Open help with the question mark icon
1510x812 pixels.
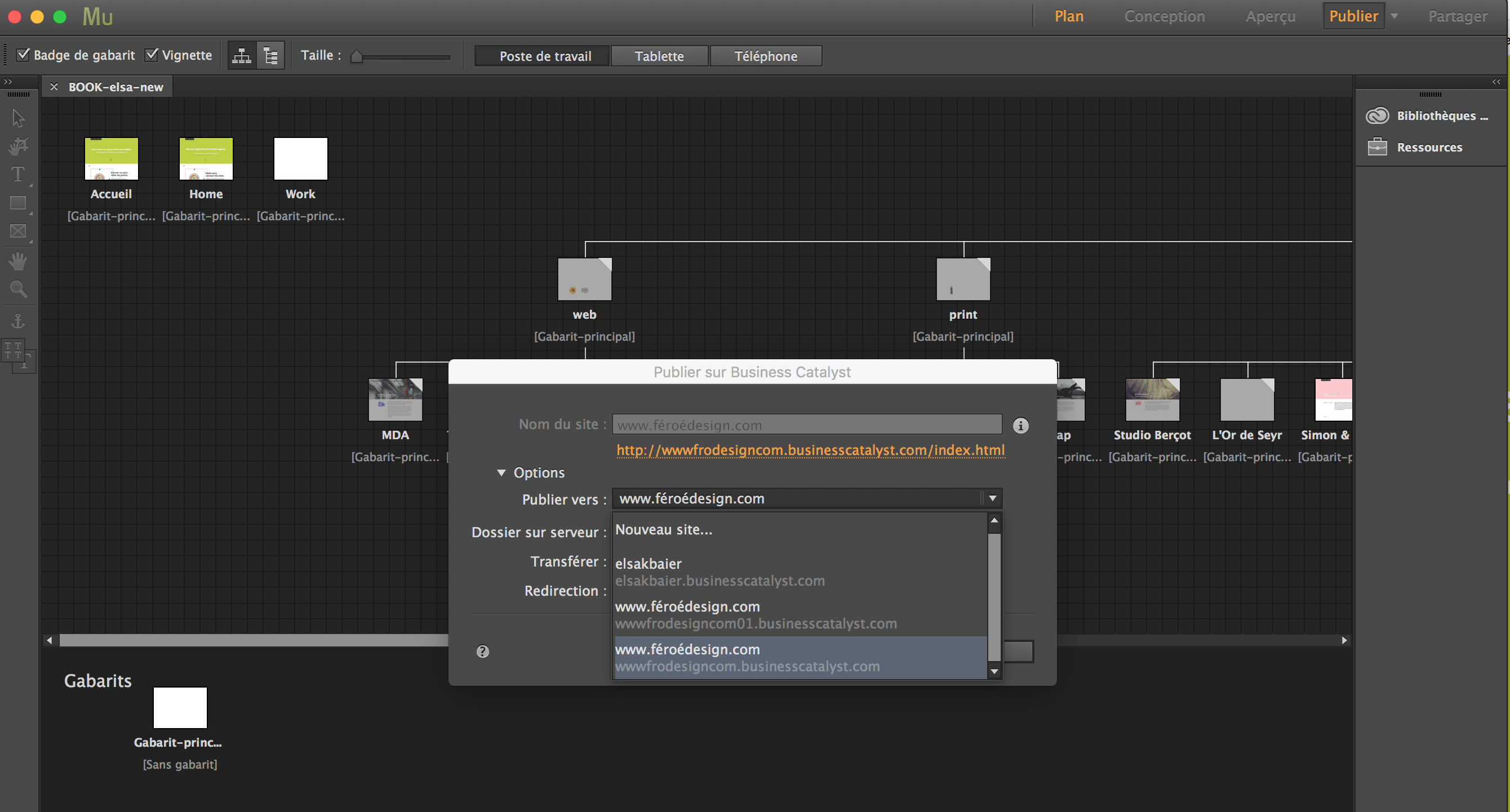482,652
